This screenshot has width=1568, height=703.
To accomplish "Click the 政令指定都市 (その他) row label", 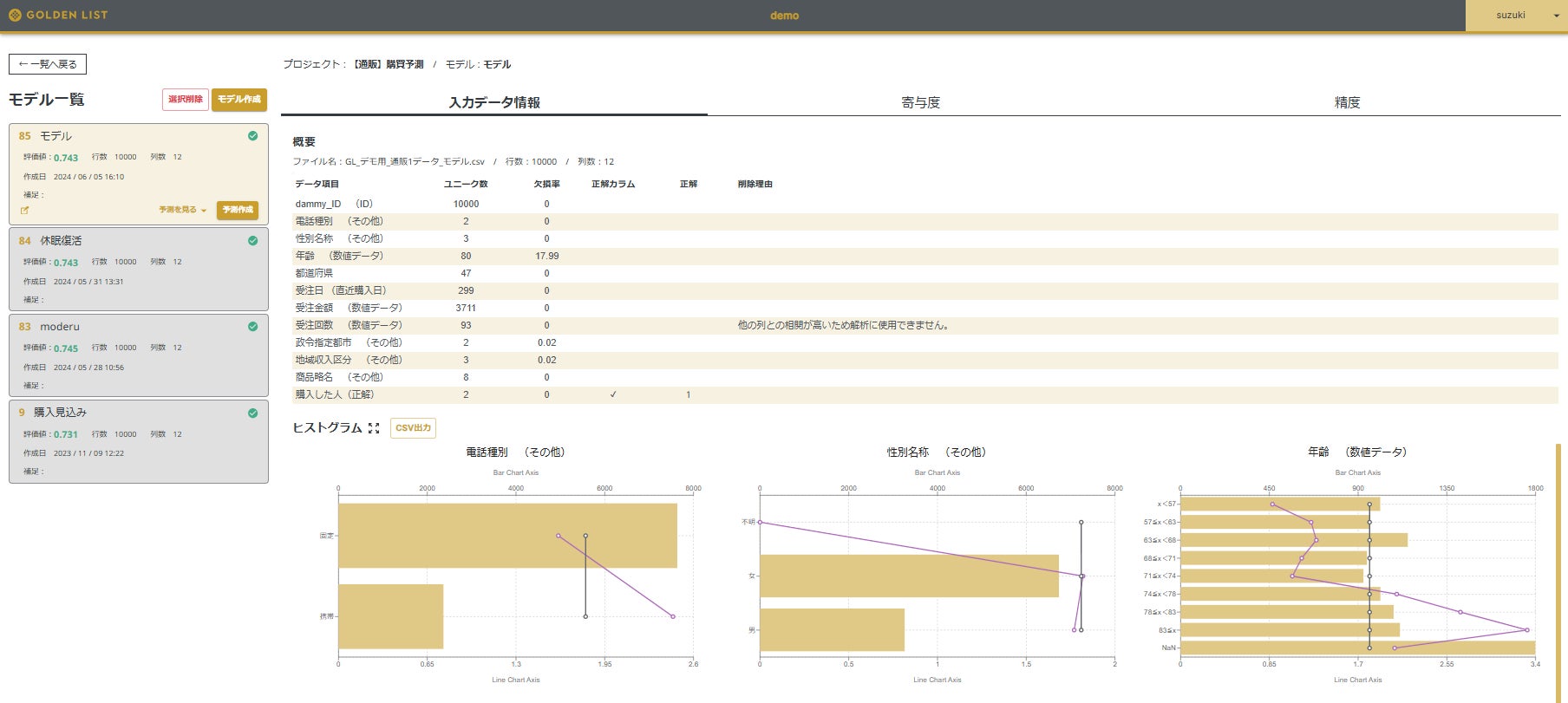I will pyautogui.click(x=349, y=342).
